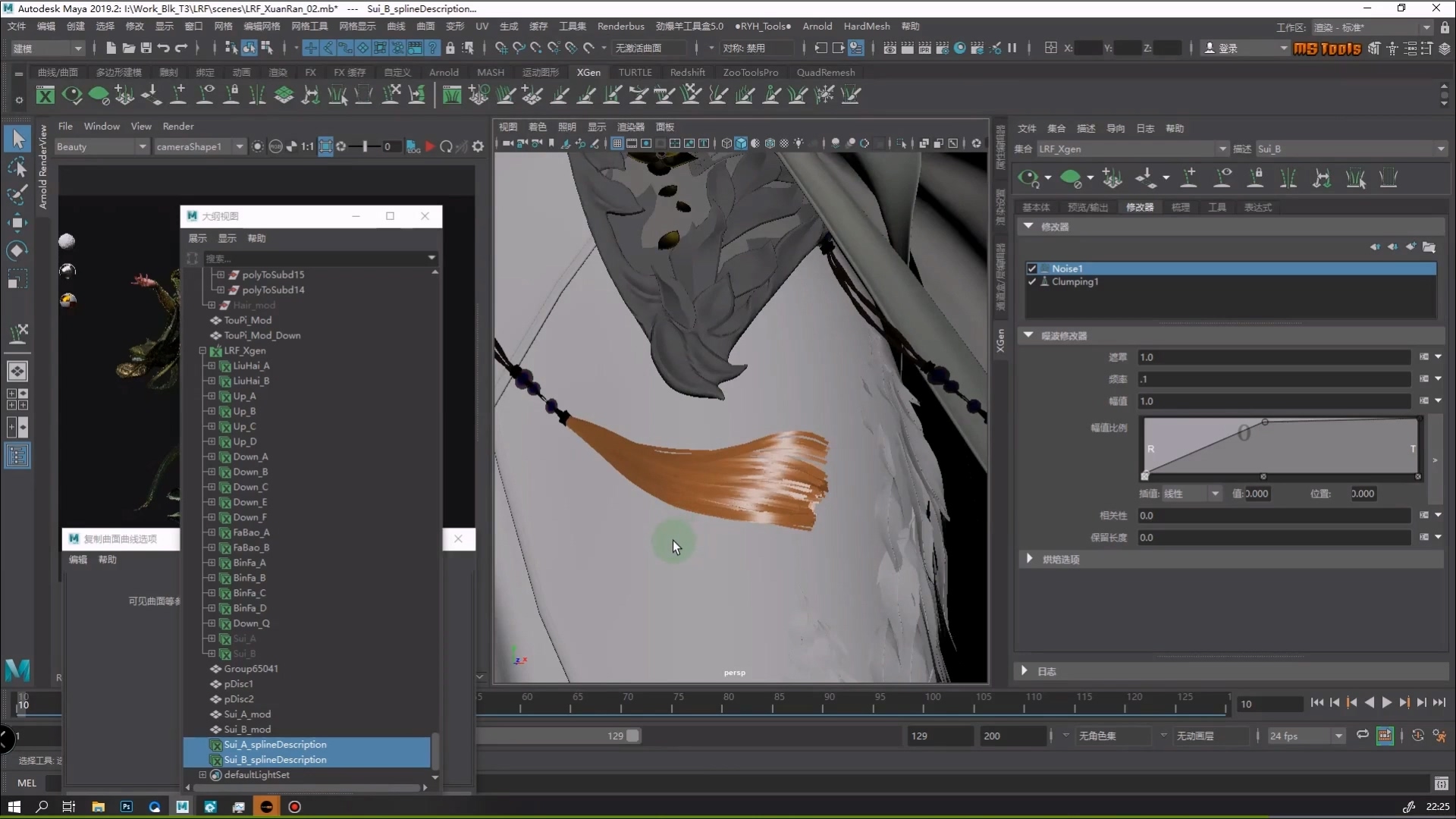Click XGen panel preview eye icon

pos(1028,178)
